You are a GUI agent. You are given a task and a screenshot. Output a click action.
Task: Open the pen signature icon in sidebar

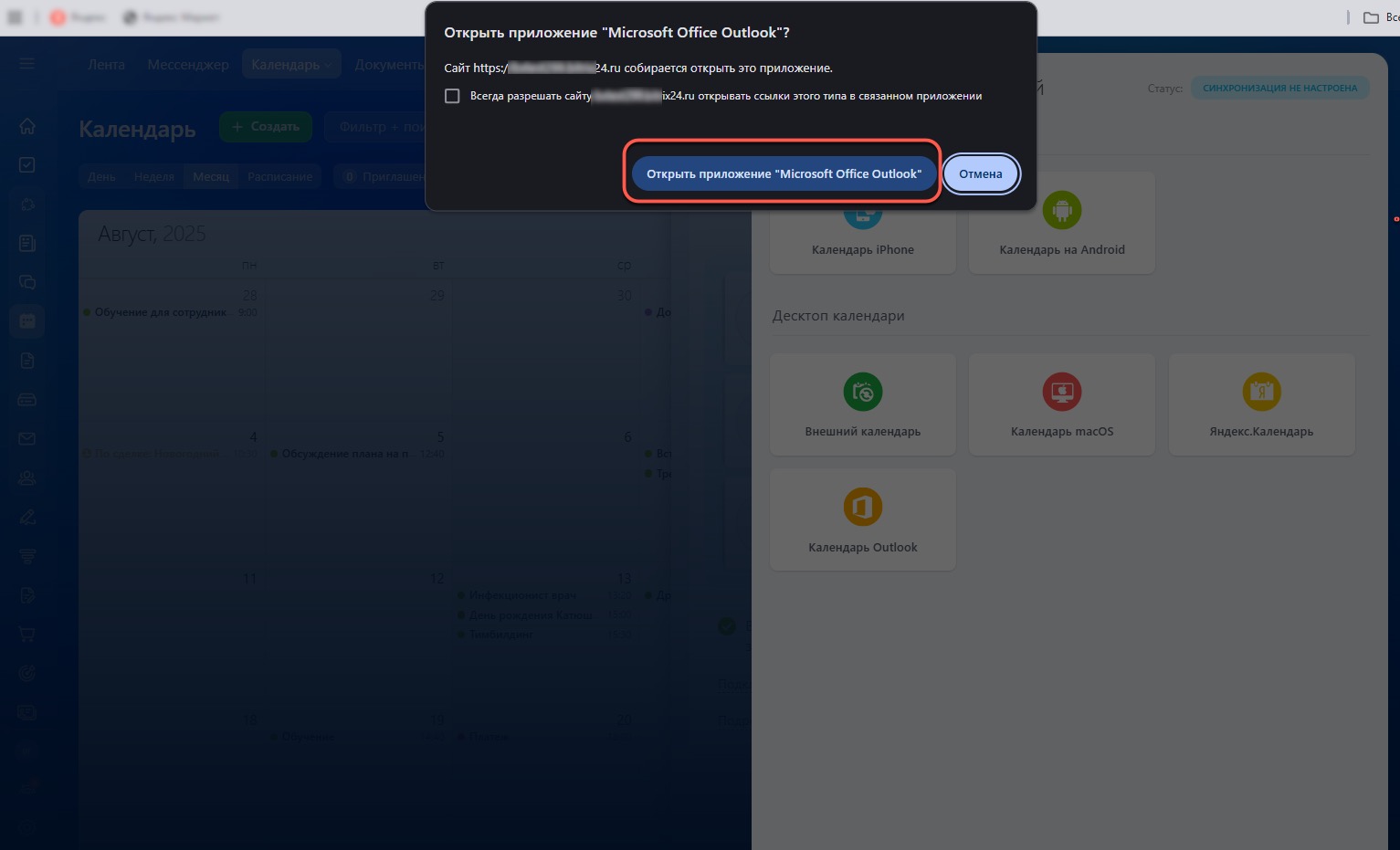(x=27, y=517)
